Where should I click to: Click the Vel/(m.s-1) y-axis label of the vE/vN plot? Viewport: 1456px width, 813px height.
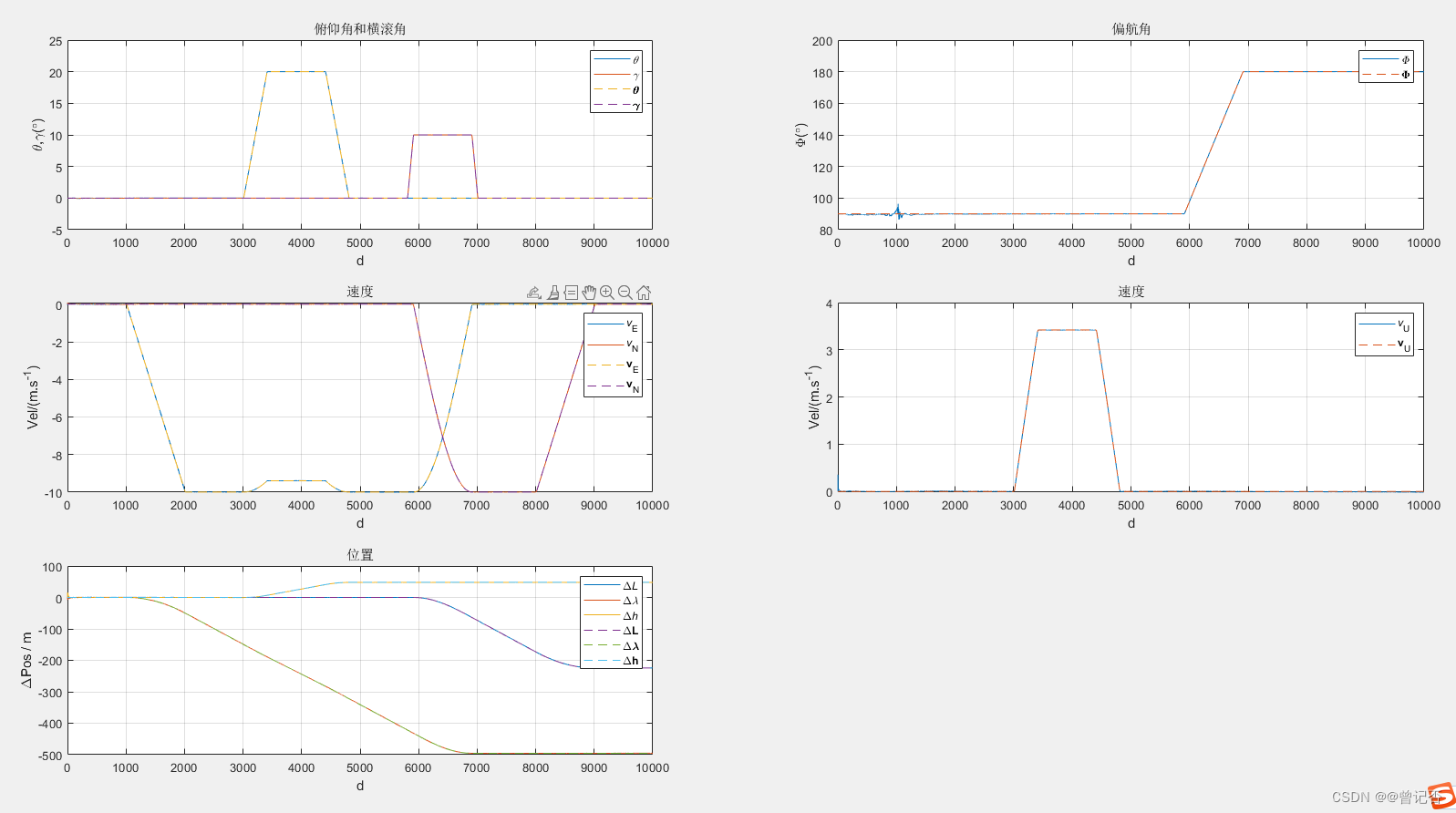pyautogui.click(x=33, y=397)
